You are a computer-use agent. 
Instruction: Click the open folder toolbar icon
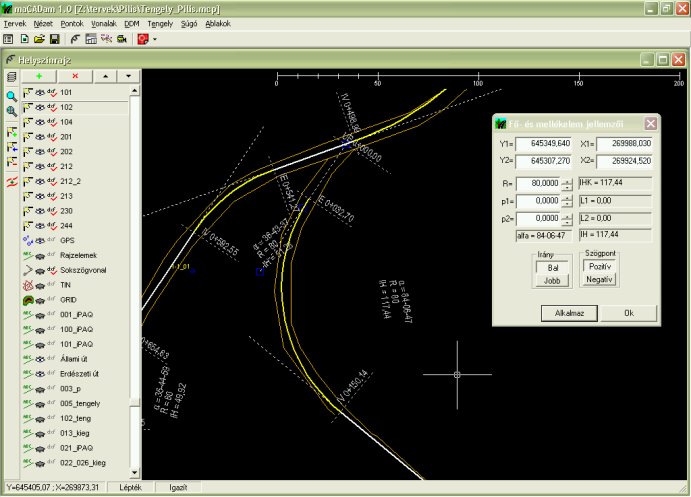click(x=39, y=39)
